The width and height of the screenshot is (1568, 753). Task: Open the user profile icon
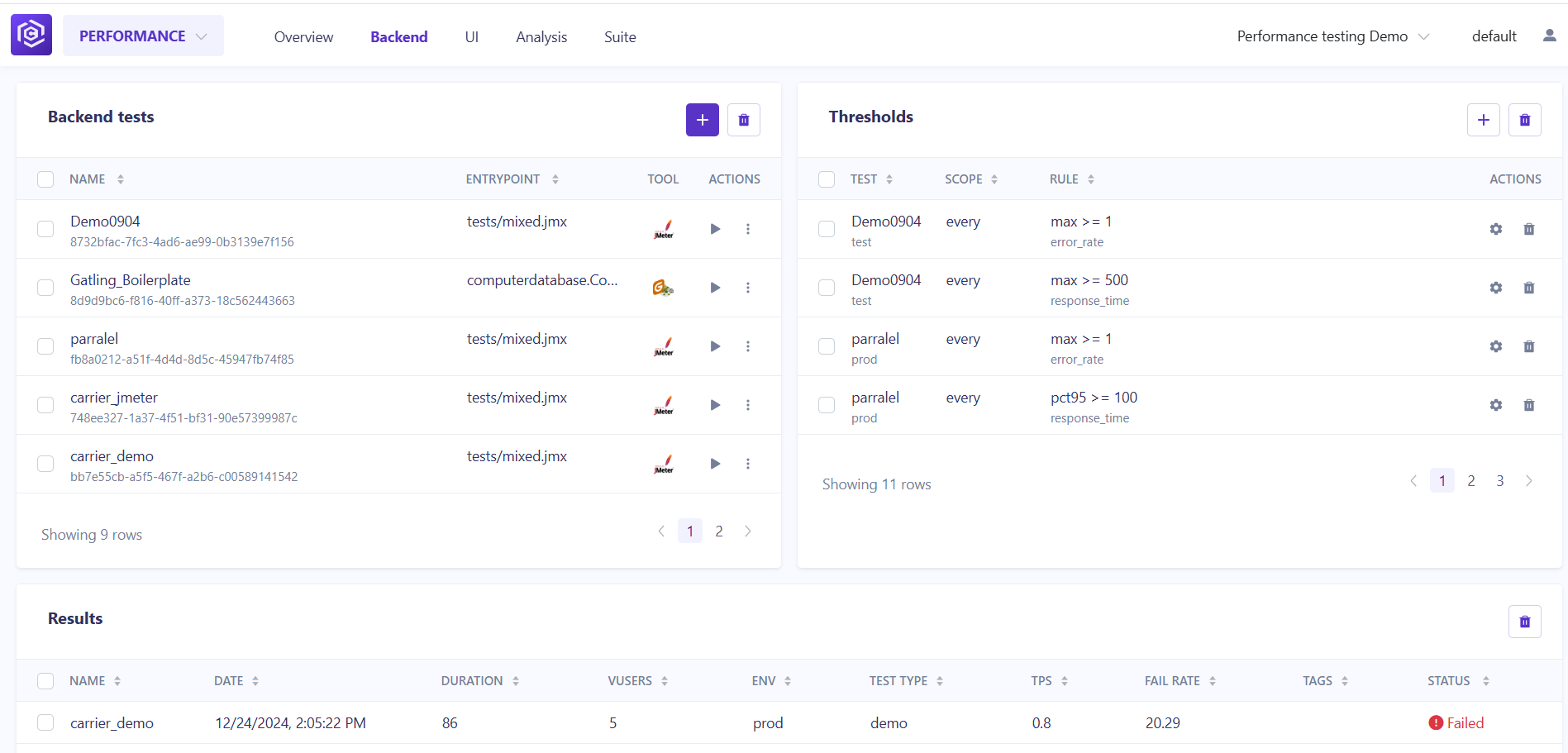pyautogui.click(x=1549, y=36)
